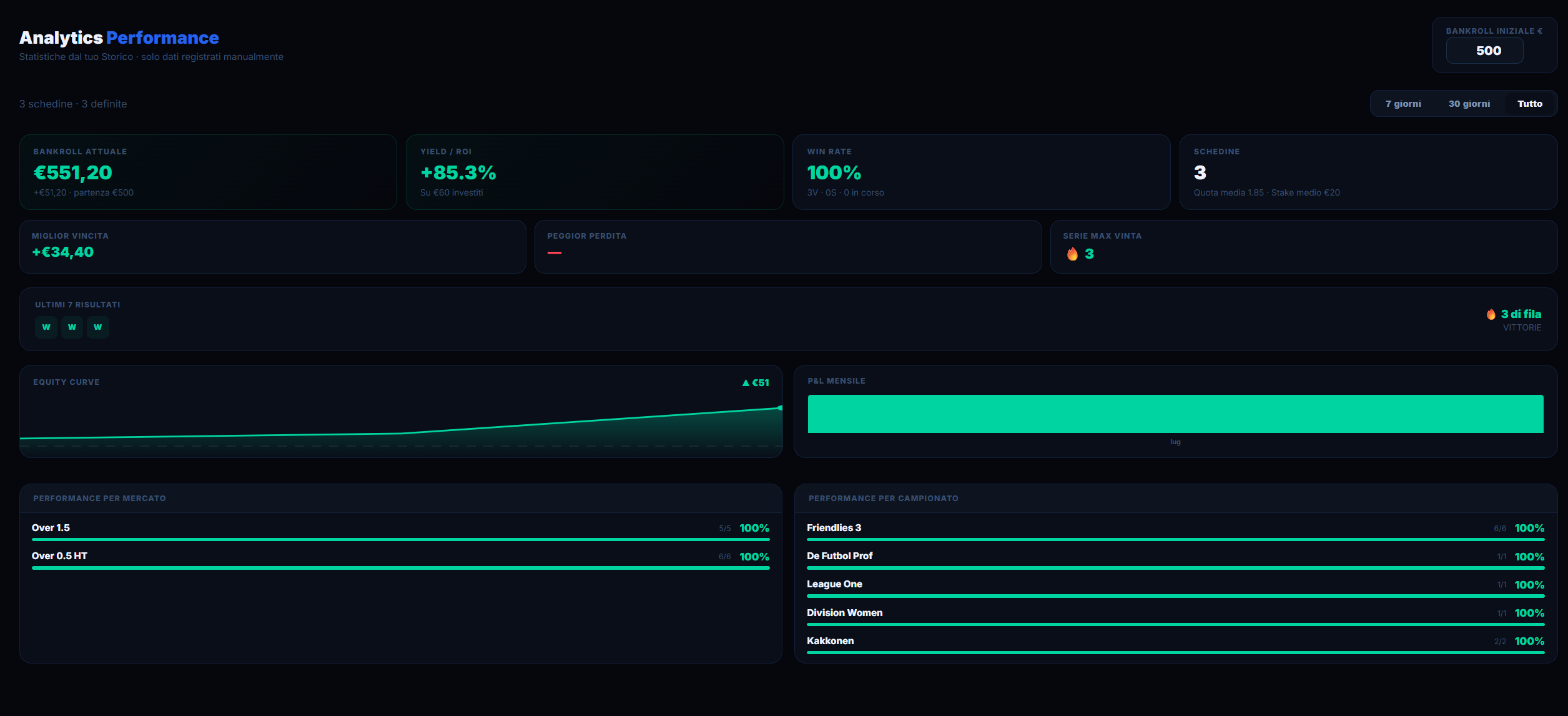Click the De Futbol Prof league label

839,556
